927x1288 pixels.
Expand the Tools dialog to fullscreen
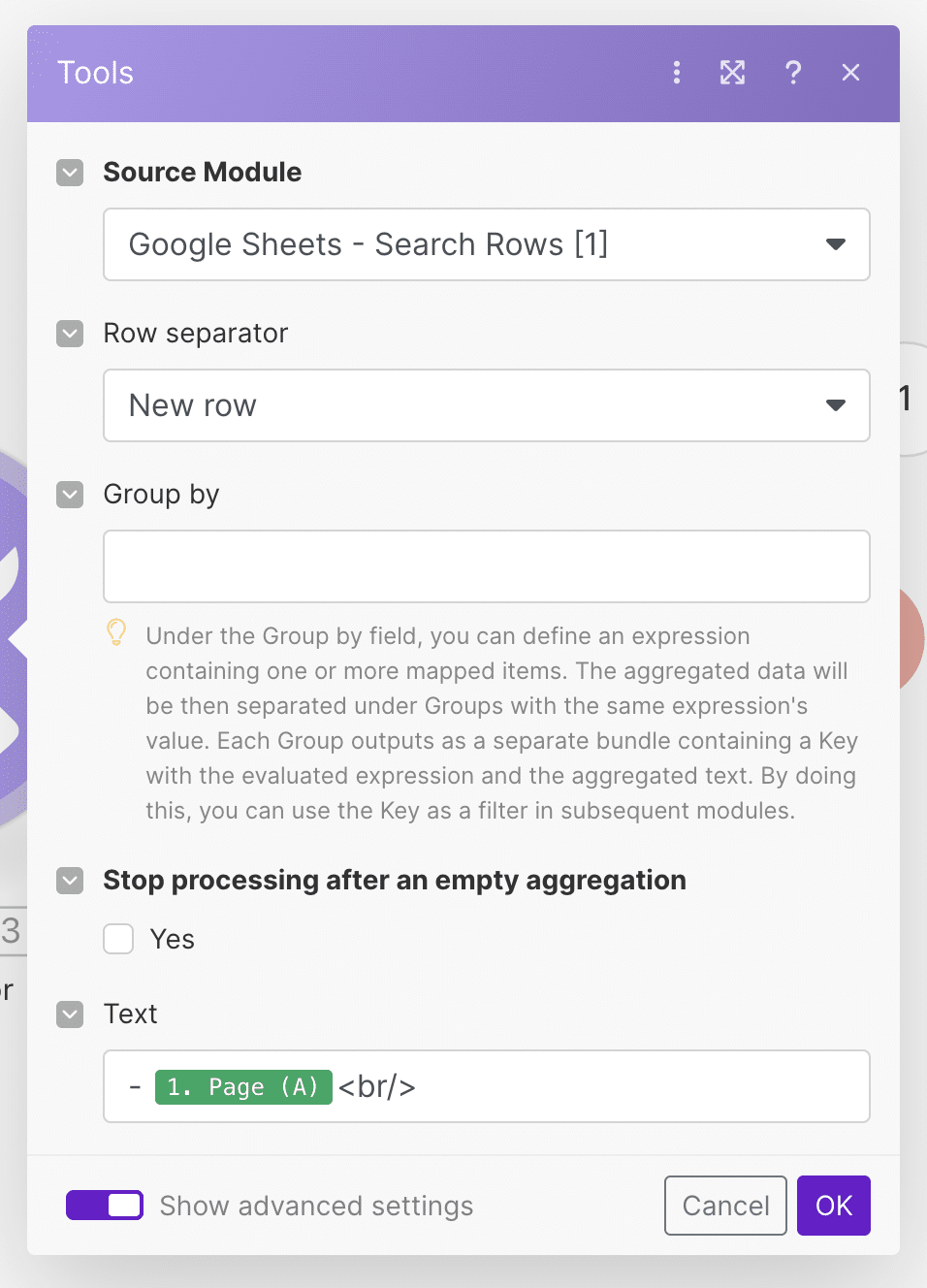732,73
